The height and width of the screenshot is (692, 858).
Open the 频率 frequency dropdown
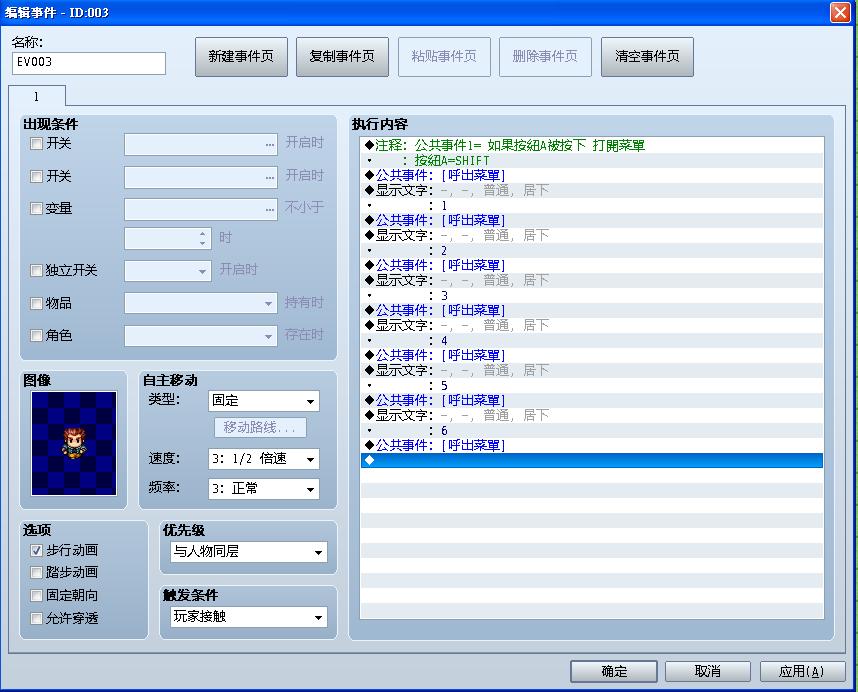click(x=264, y=489)
